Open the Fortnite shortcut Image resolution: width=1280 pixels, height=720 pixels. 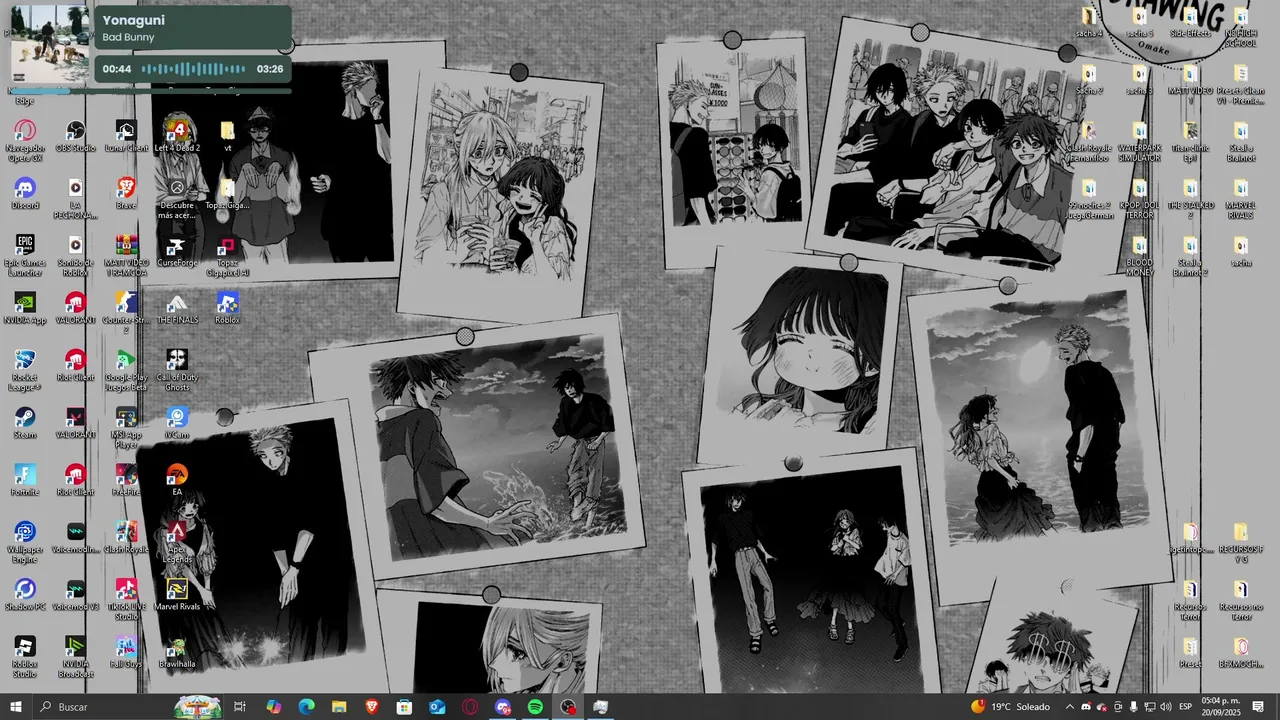25,481
